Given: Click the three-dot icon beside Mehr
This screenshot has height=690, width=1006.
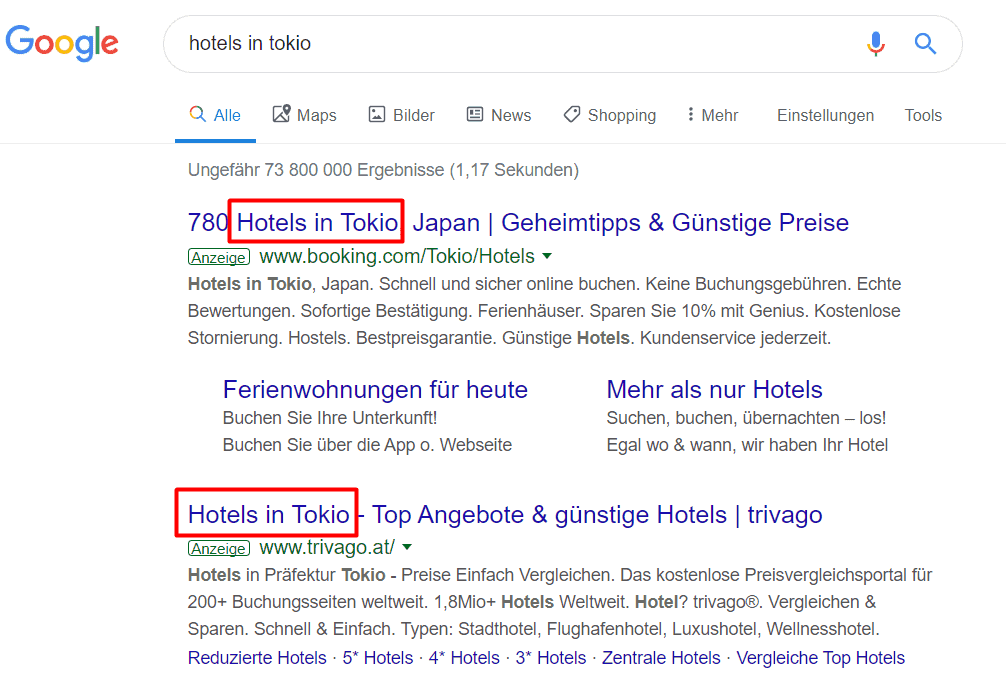Looking at the screenshot, I should click(690, 114).
